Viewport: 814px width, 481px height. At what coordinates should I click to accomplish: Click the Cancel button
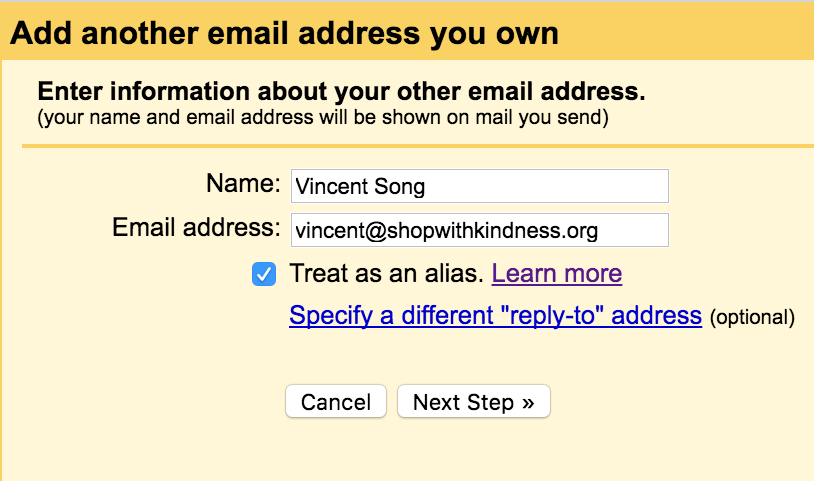(336, 401)
